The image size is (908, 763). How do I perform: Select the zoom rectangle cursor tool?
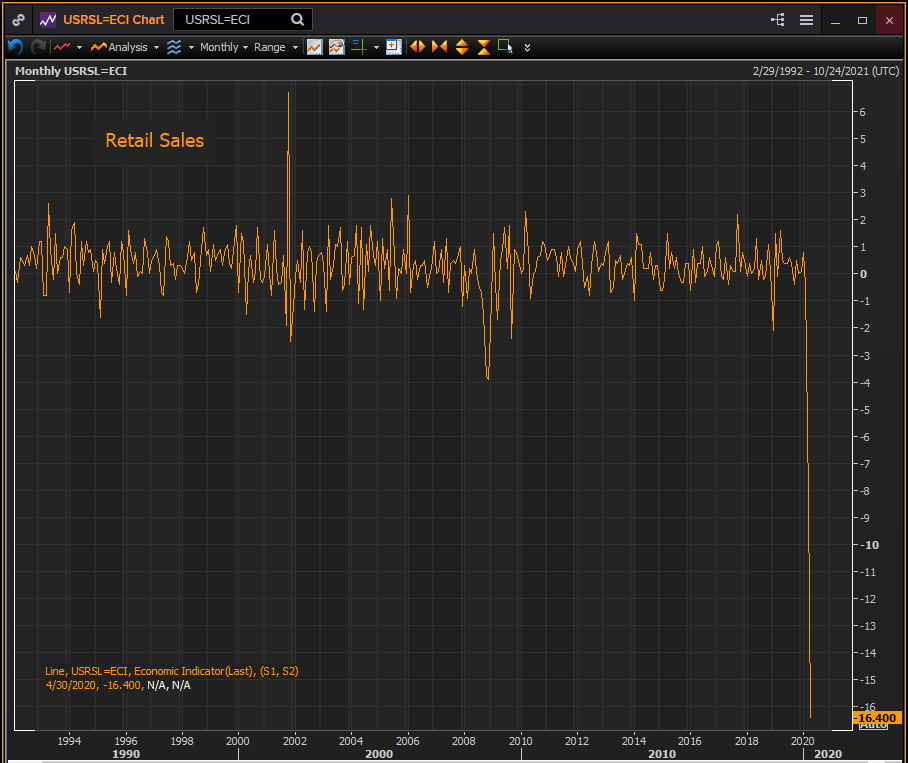(x=505, y=47)
